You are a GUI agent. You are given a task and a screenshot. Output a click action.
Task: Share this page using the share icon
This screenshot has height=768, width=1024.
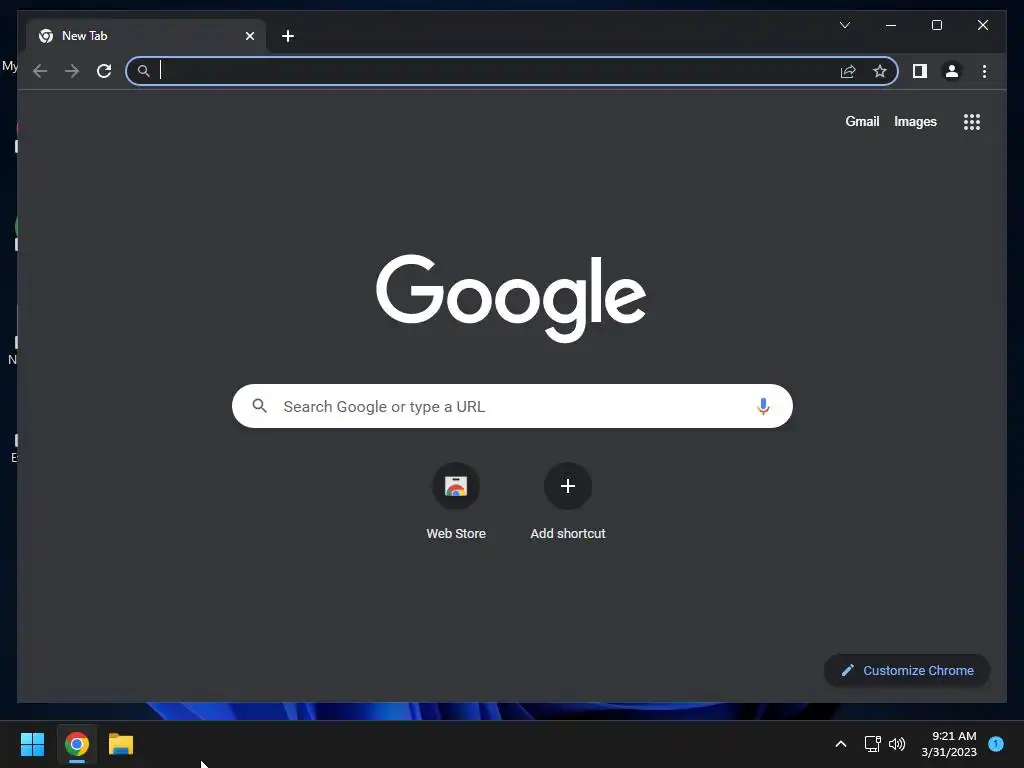pos(848,71)
